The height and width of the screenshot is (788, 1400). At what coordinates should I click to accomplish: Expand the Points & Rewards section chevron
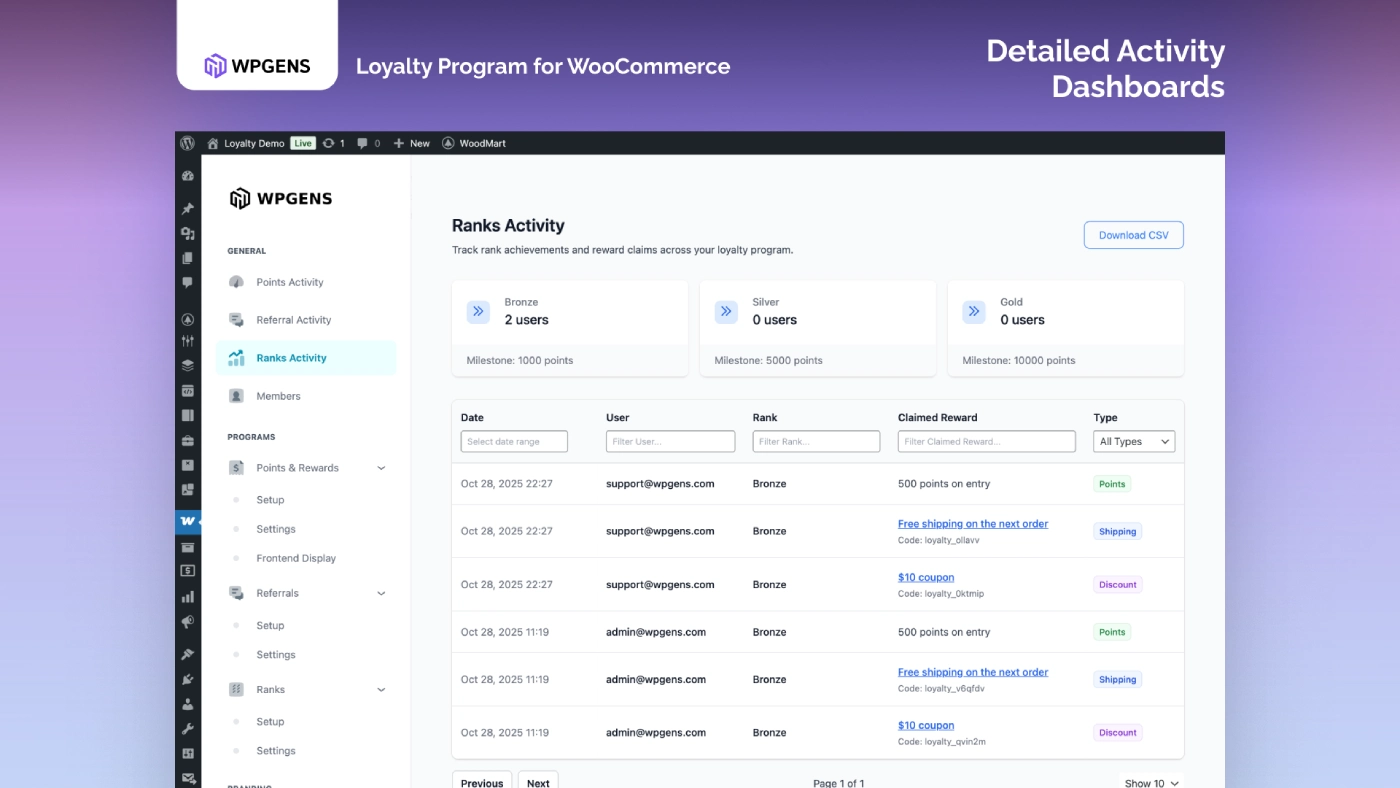click(x=380, y=467)
